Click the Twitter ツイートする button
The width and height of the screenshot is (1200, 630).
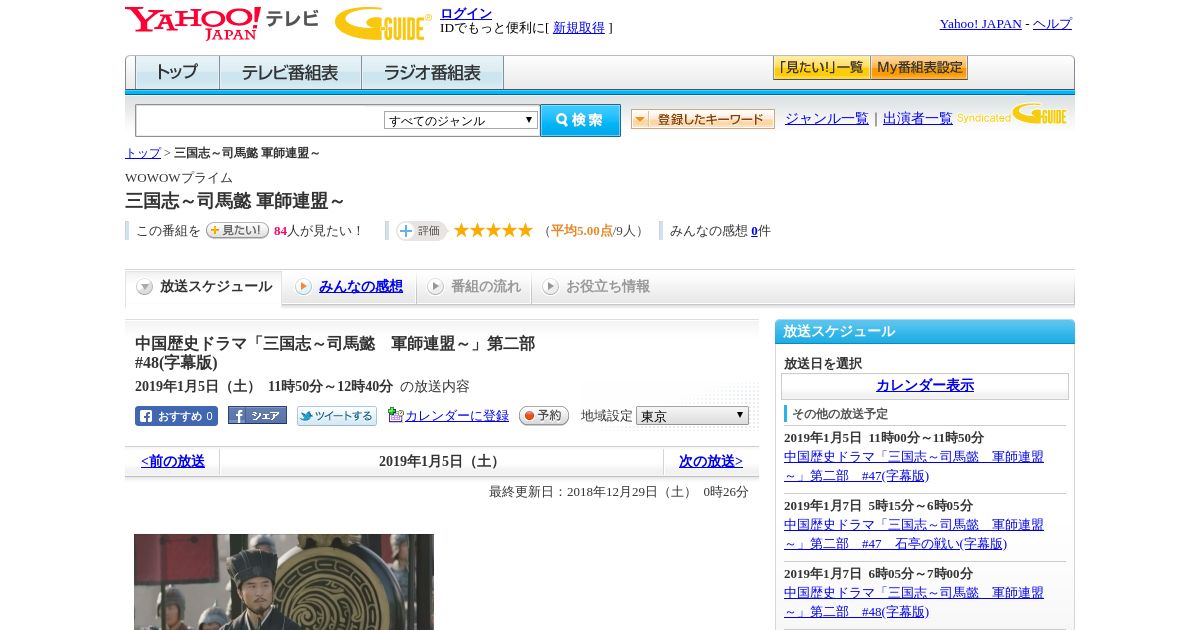tap(336, 416)
